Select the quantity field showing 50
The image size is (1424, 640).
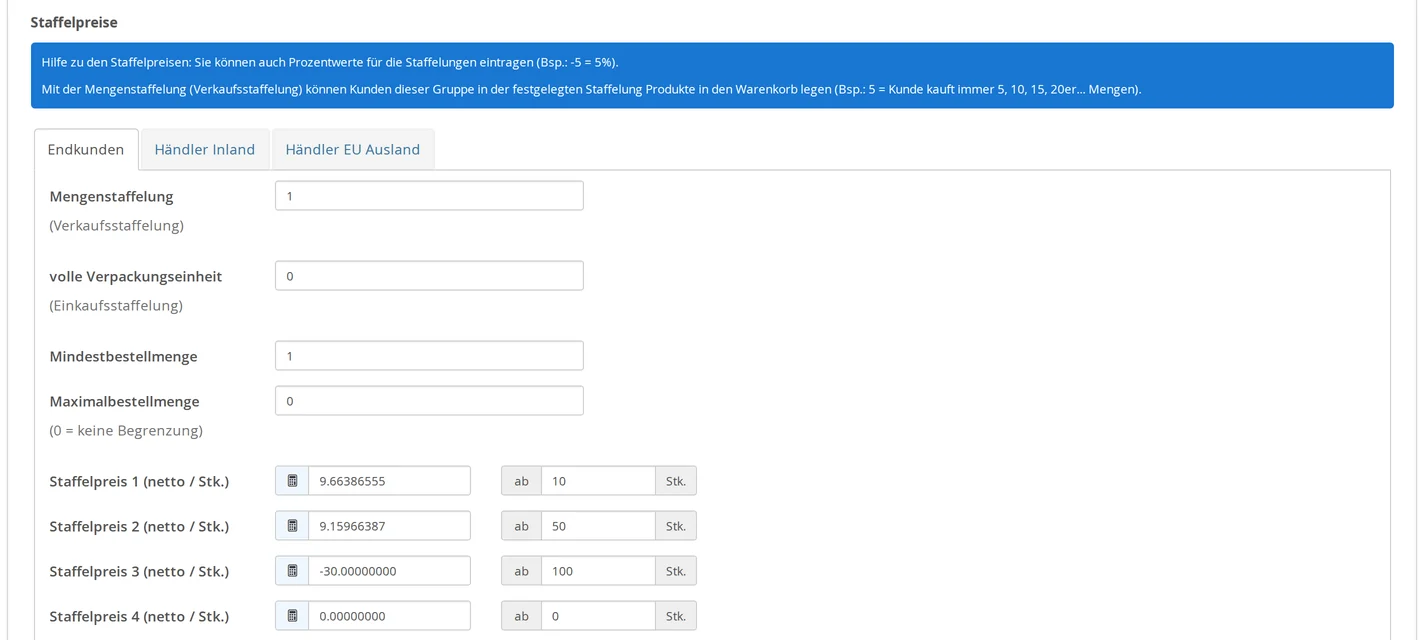pyautogui.click(x=598, y=526)
